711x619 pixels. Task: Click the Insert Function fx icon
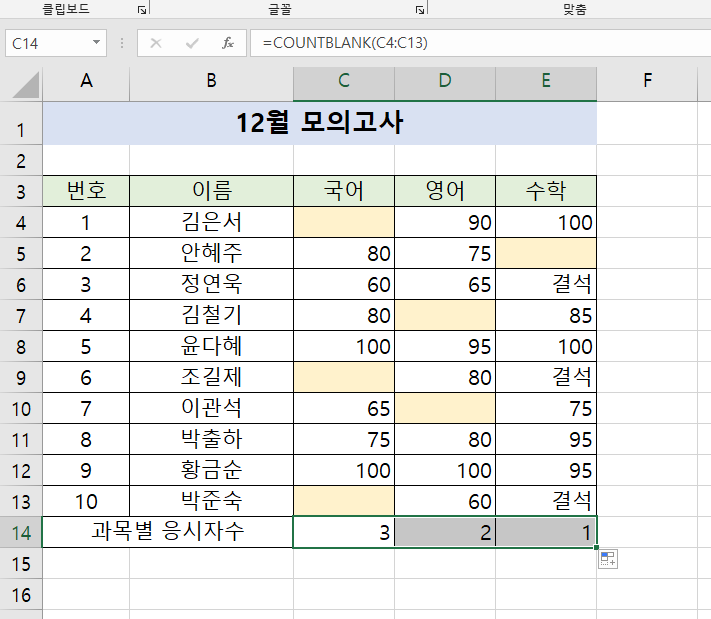(x=228, y=43)
